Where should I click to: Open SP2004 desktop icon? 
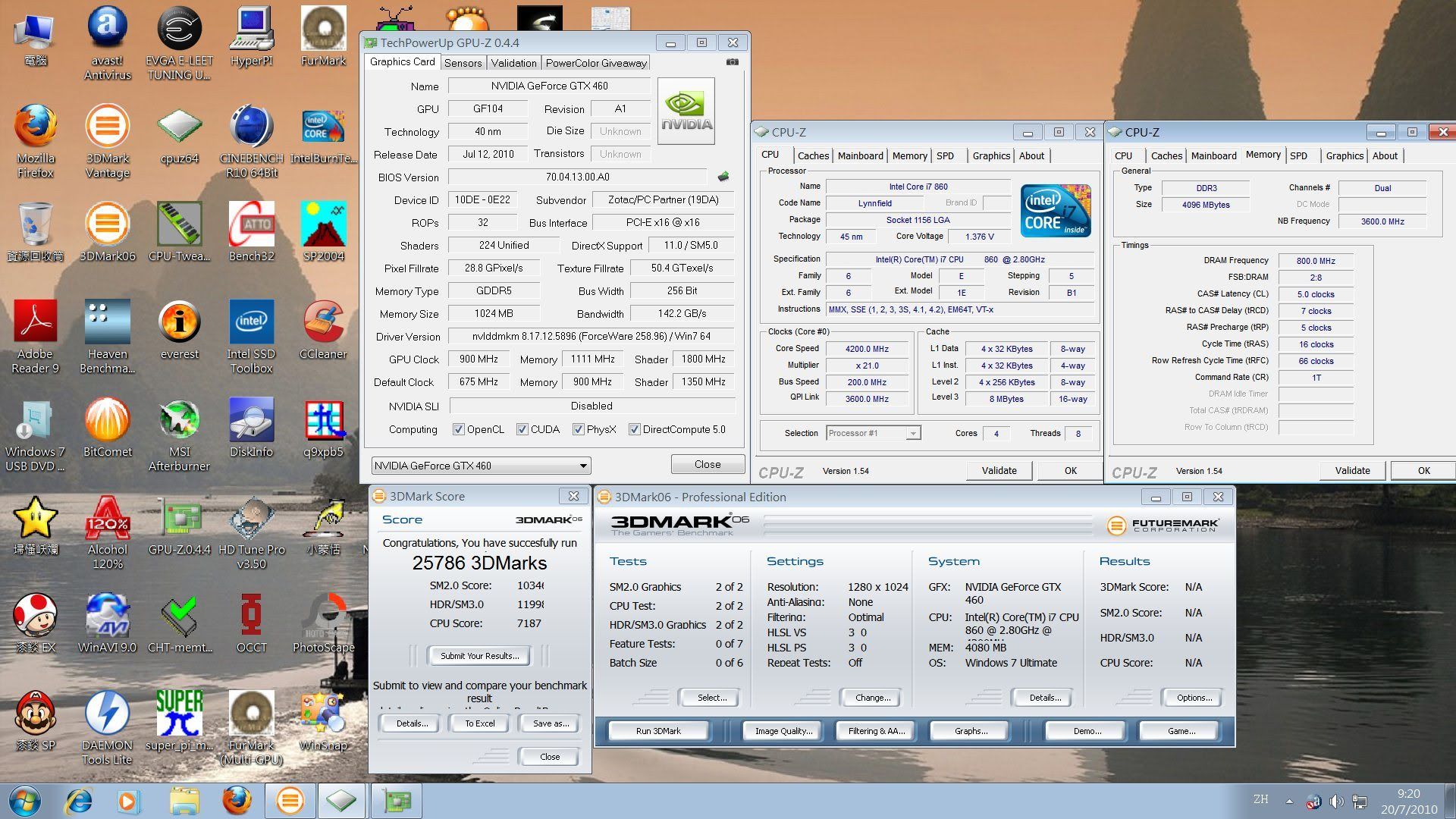click(x=323, y=232)
